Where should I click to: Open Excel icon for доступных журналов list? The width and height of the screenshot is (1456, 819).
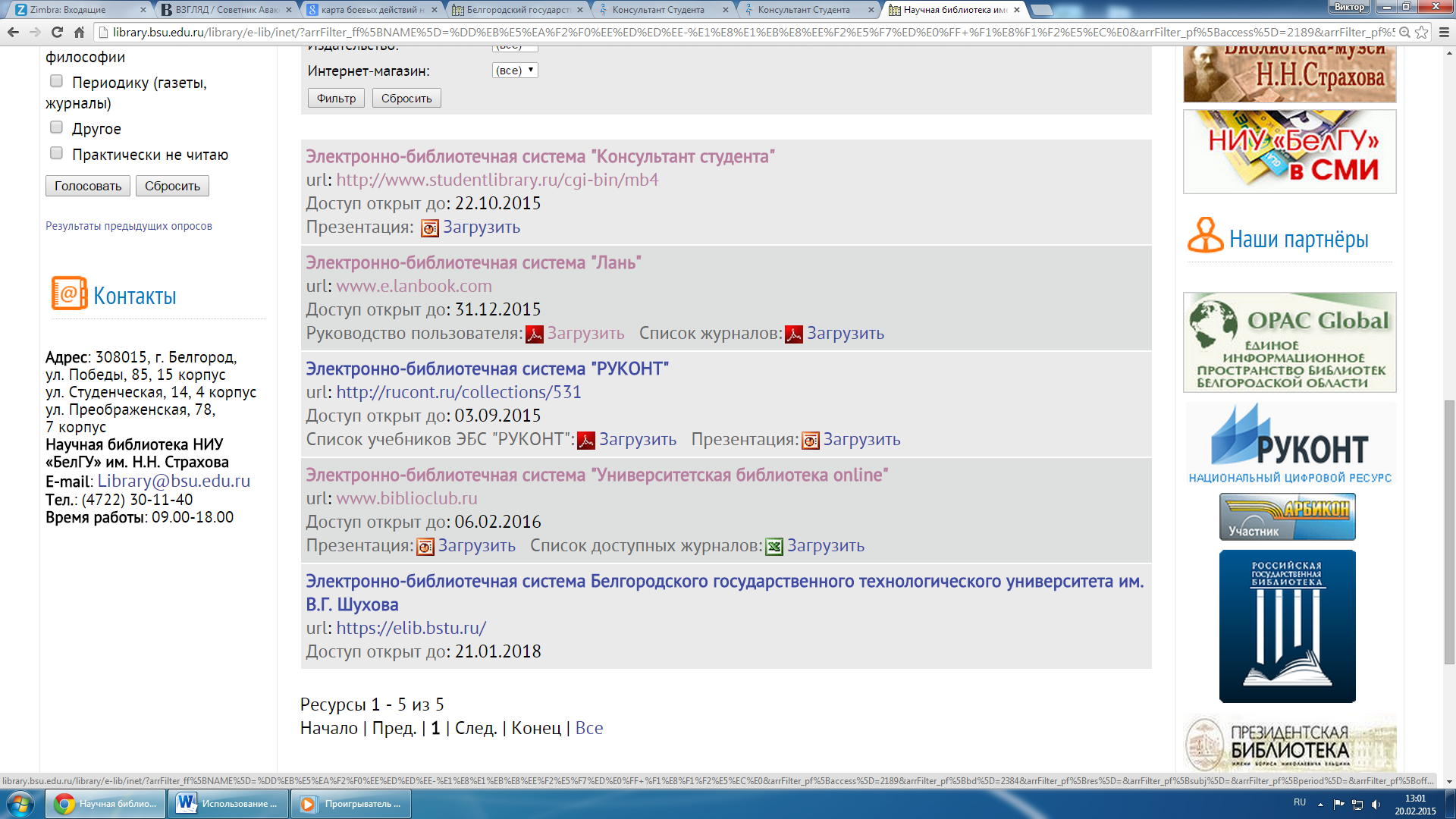774,547
